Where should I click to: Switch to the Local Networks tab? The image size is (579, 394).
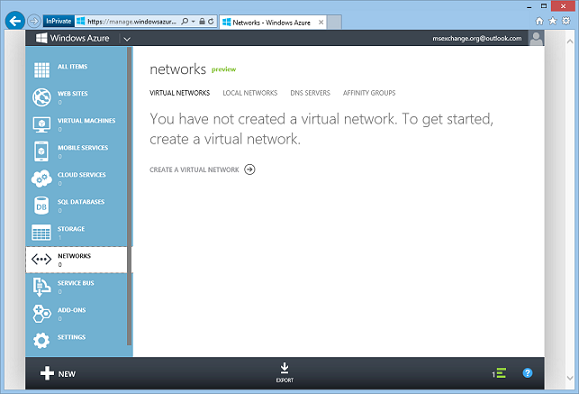coord(250,93)
